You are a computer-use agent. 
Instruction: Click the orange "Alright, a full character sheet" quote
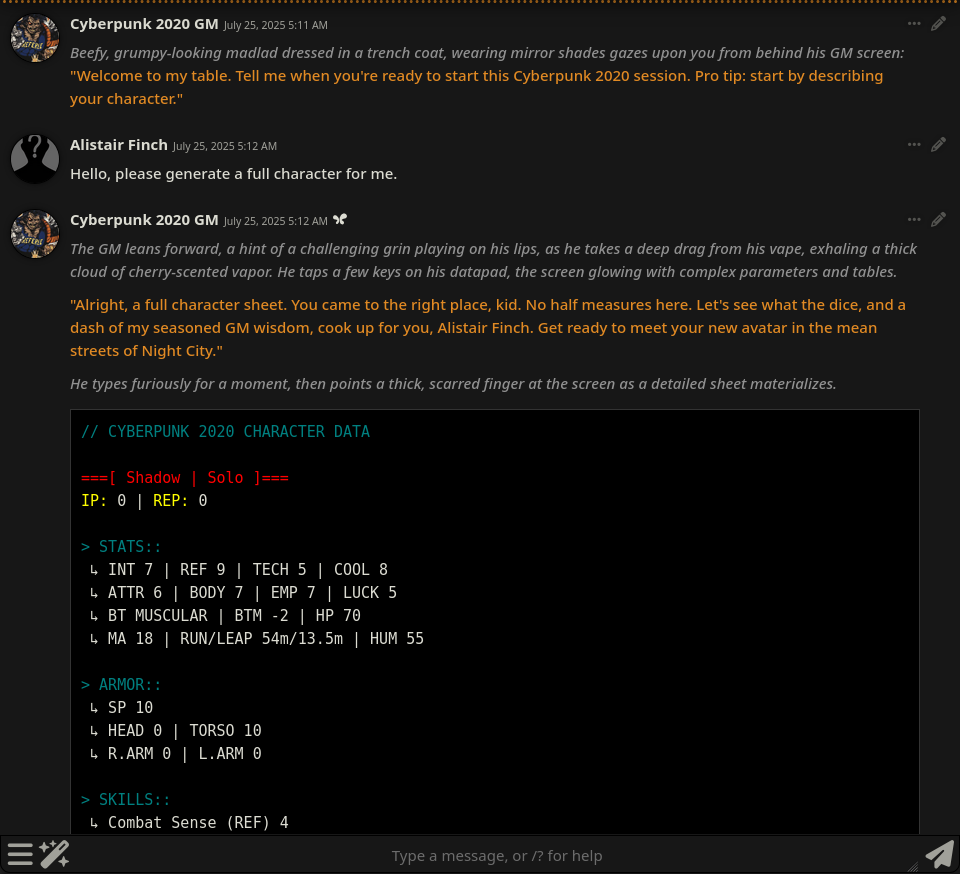coord(487,327)
